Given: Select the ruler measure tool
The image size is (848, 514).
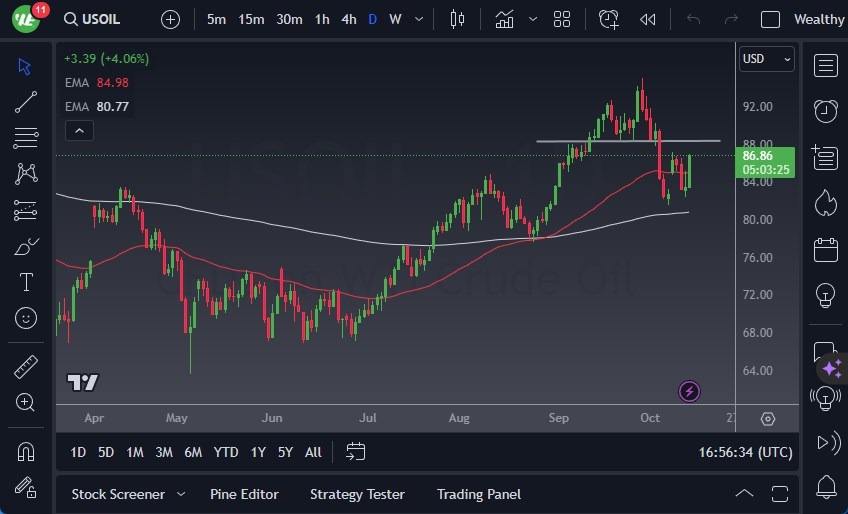Looking at the screenshot, I should click(26, 367).
